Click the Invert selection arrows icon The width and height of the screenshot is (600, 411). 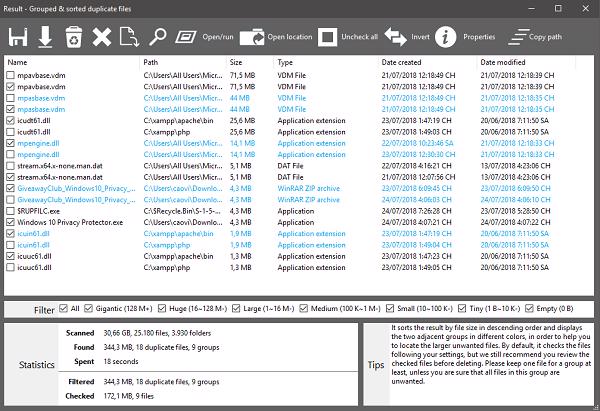tap(409, 37)
